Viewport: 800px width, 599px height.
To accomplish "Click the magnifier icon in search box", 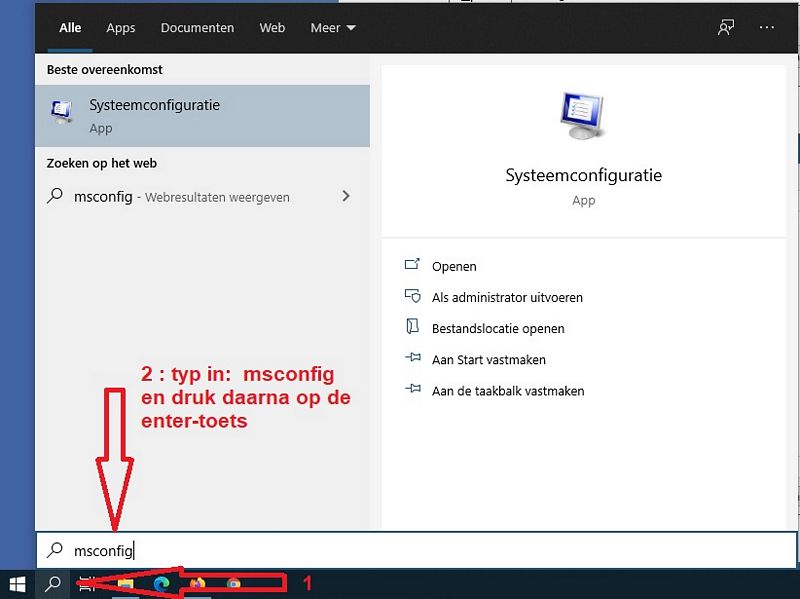I will (x=55, y=550).
